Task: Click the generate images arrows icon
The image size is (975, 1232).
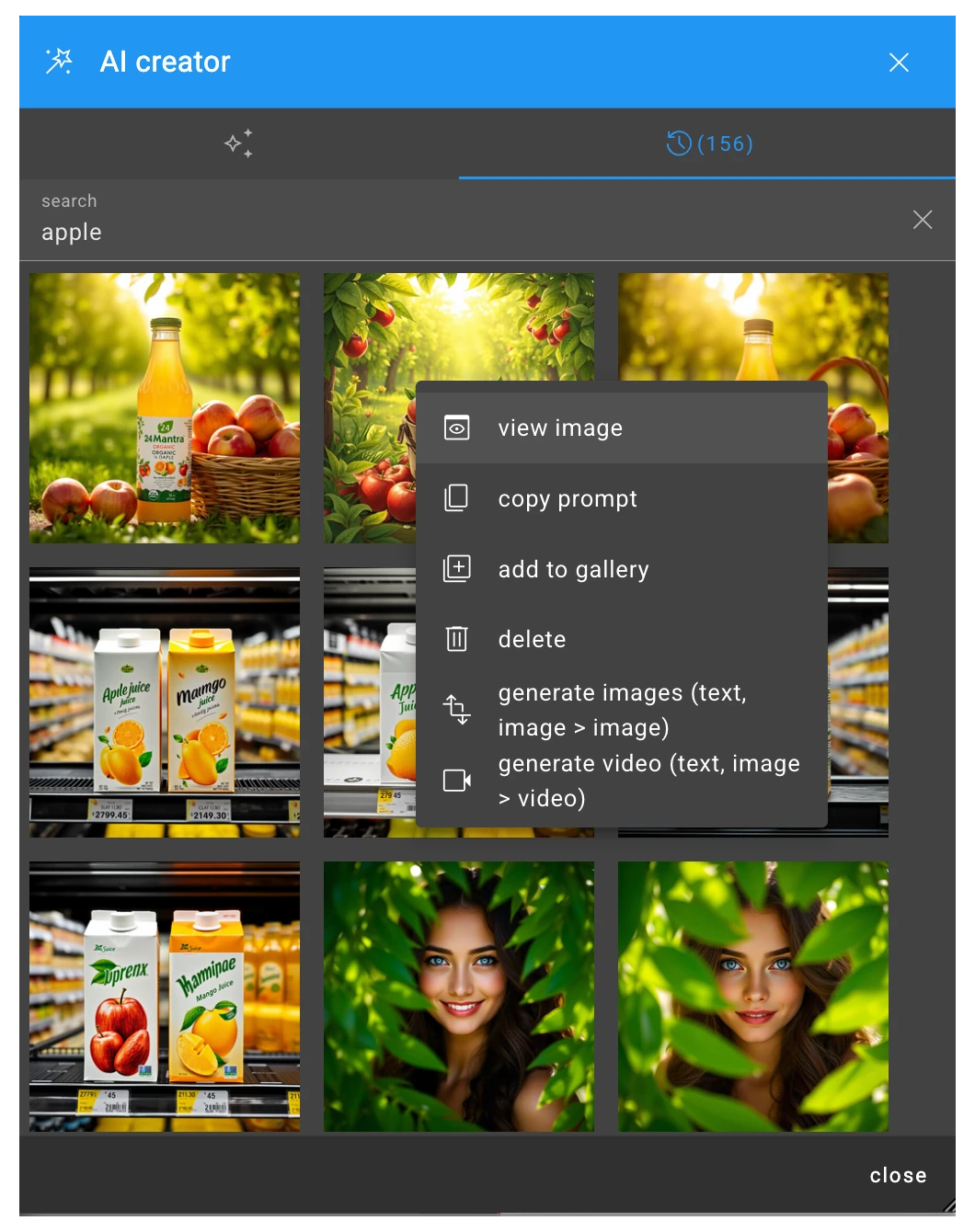Action: 457,710
